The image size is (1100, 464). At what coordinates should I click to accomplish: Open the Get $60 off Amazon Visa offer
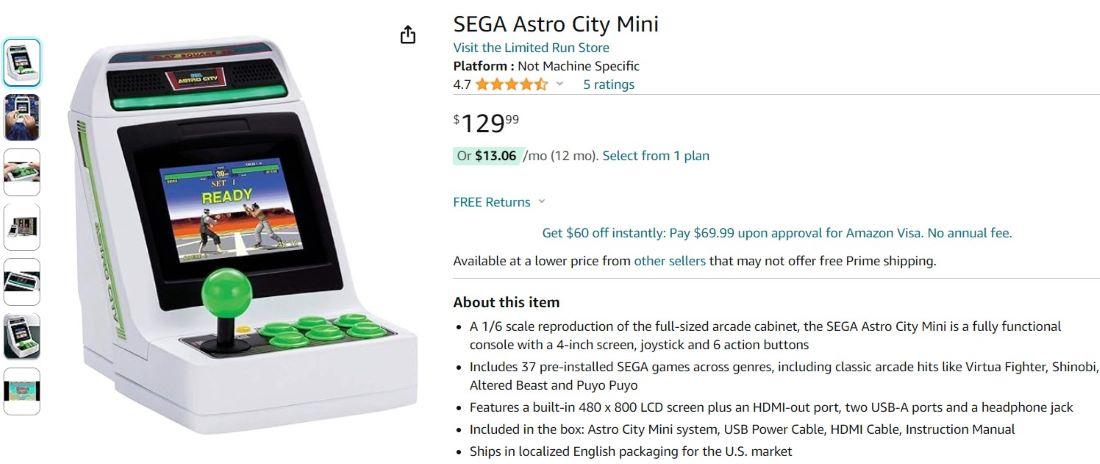pos(776,233)
